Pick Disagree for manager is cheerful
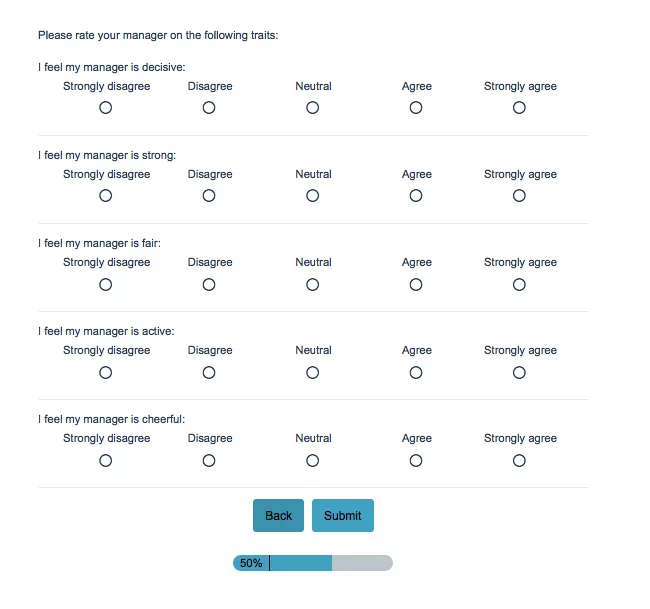This screenshot has height=609, width=650. coord(209,460)
